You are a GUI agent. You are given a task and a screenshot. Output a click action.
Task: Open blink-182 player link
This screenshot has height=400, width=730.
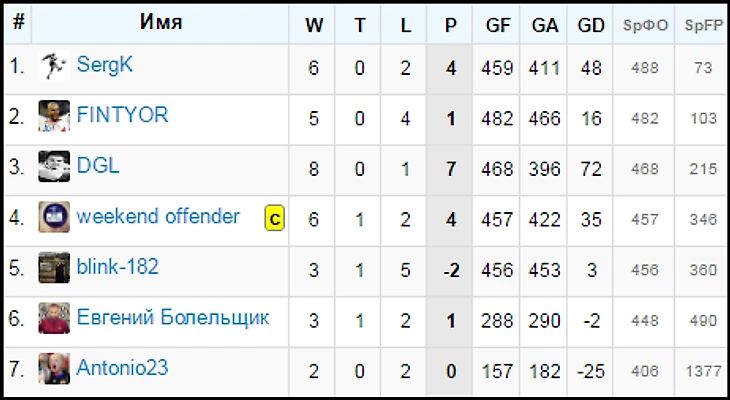click(117, 267)
